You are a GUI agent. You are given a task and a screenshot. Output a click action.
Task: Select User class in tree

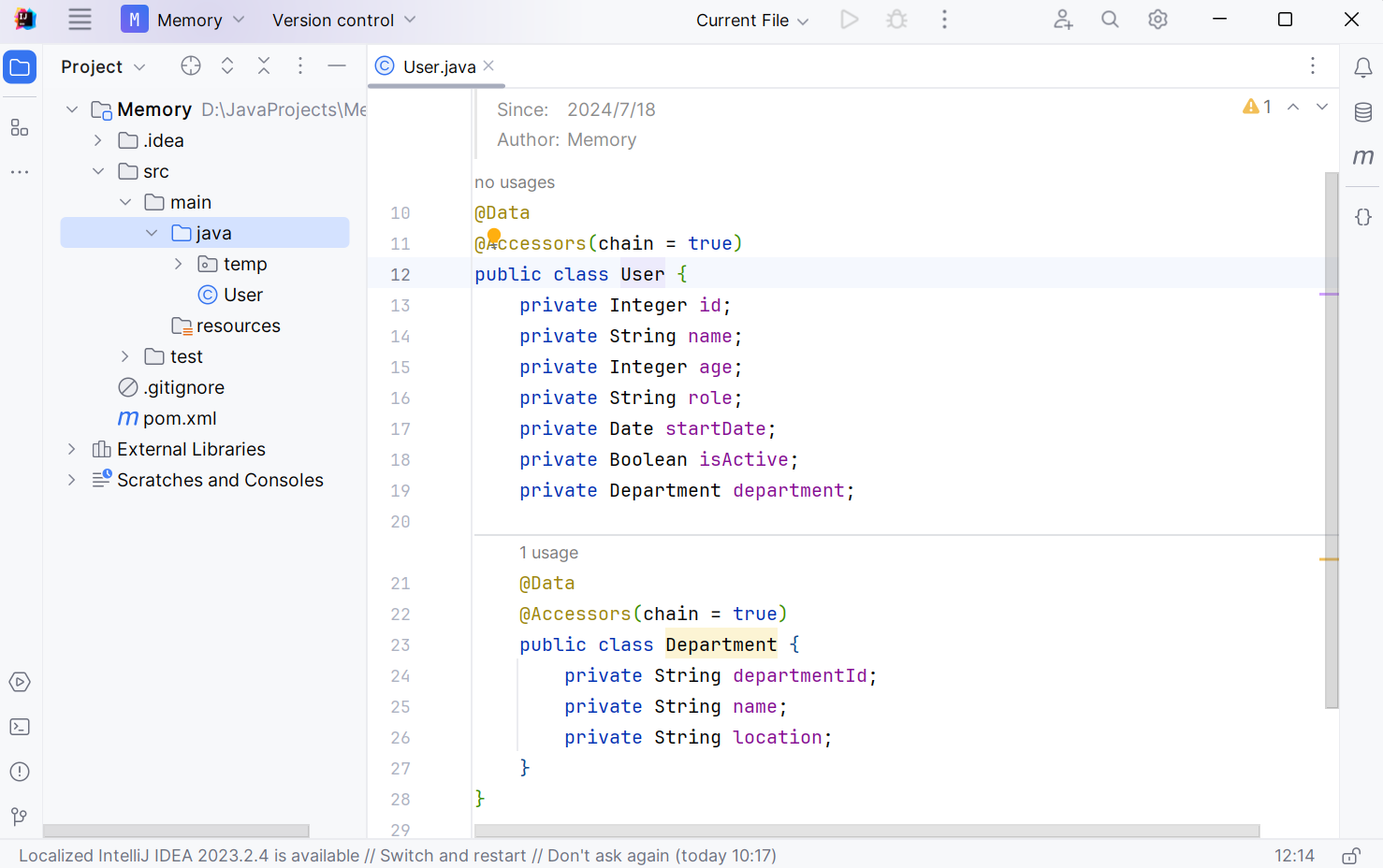(x=230, y=295)
